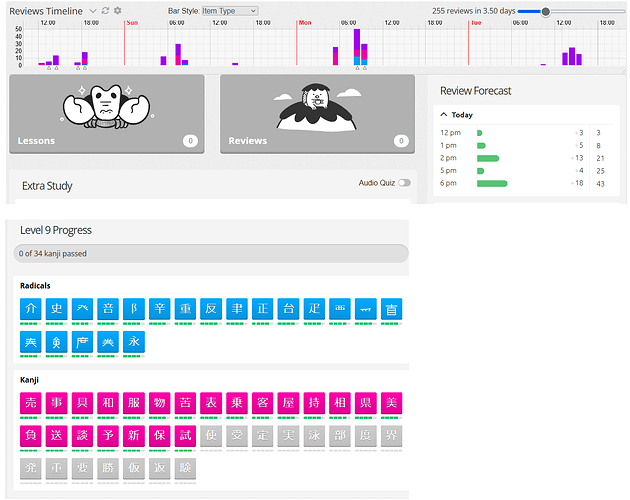Viewport: 630px width, 500px height.
Task: Open the 美 kanji tile
Action: click(391, 403)
